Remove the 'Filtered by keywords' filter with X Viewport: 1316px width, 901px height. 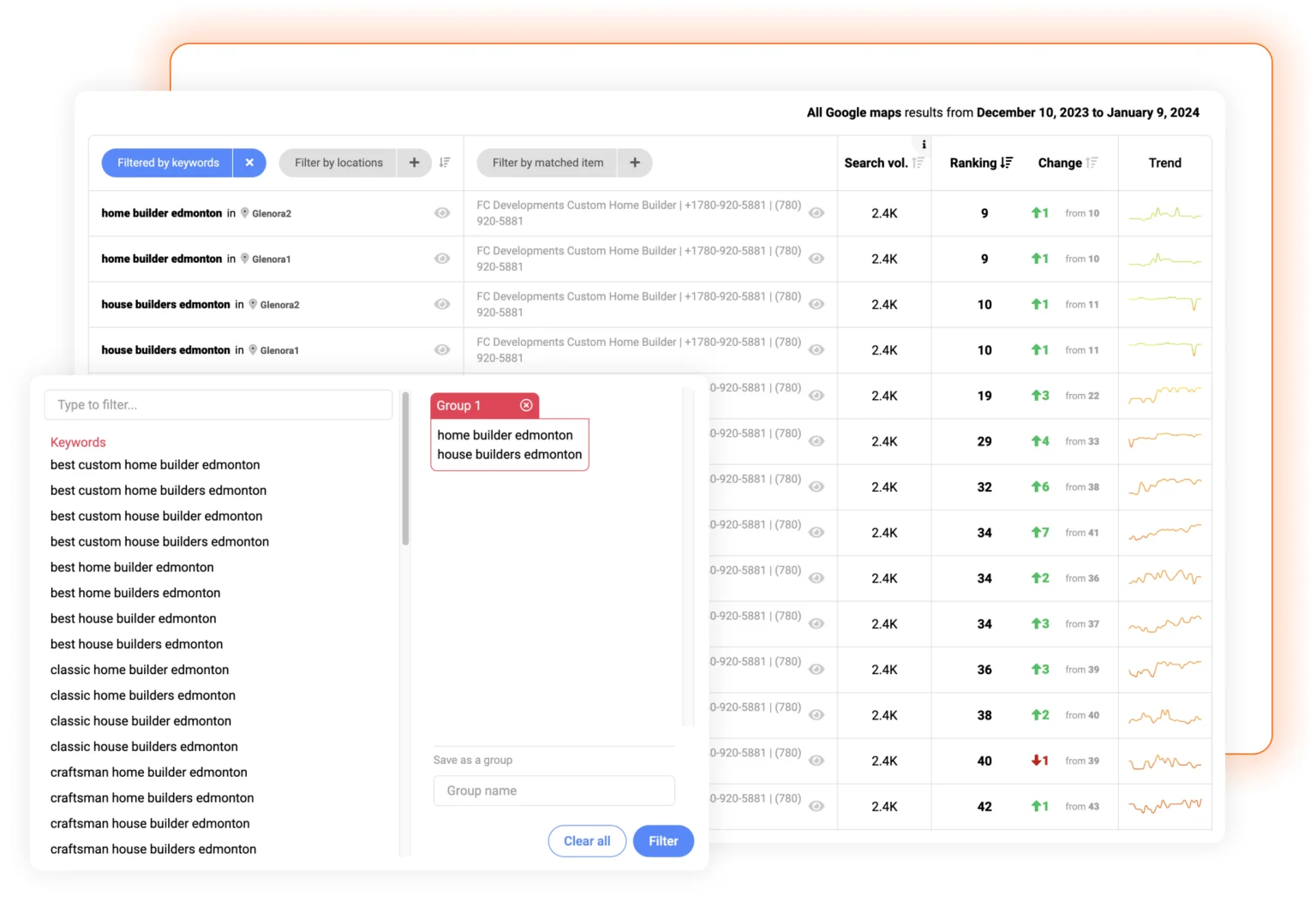249,163
